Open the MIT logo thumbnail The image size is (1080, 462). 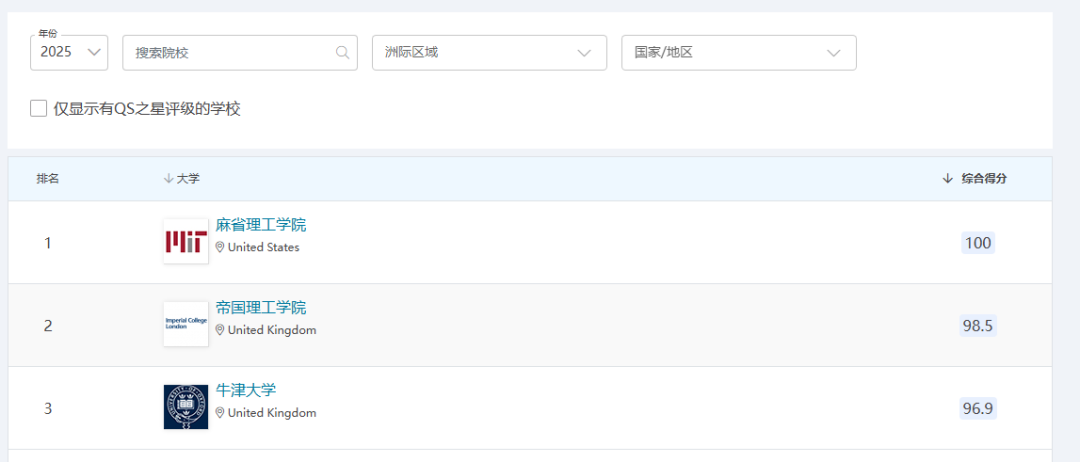(x=186, y=241)
